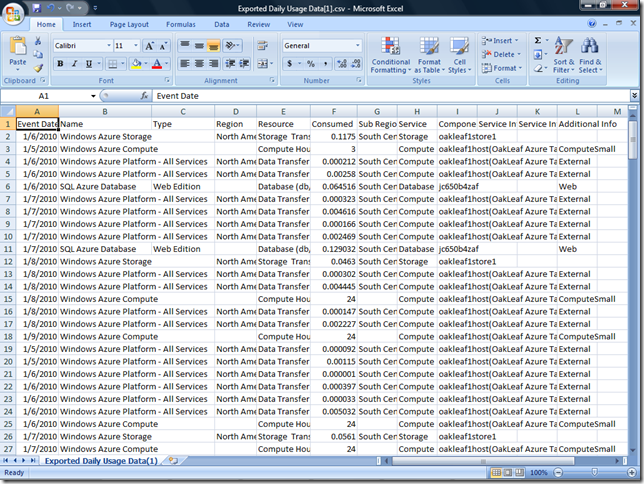Open Conditional Formatting menu
This screenshot has height=484, width=644.
coord(391,55)
